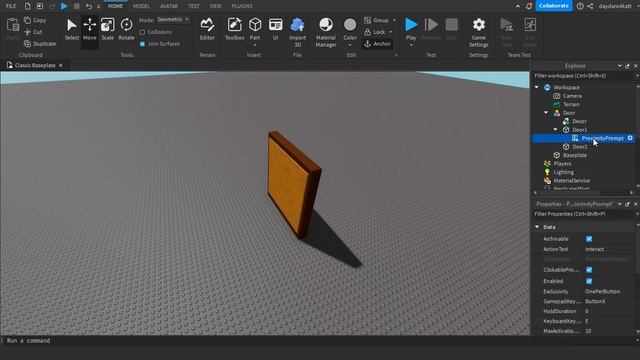The image size is (640, 360).
Task: Click Duplicate in Clipboard group
Action: click(x=40, y=44)
